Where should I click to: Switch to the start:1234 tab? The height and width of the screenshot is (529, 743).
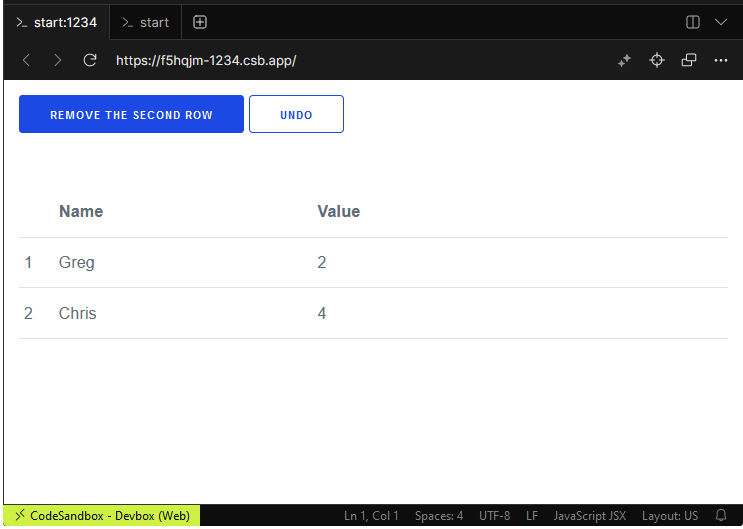[56, 22]
